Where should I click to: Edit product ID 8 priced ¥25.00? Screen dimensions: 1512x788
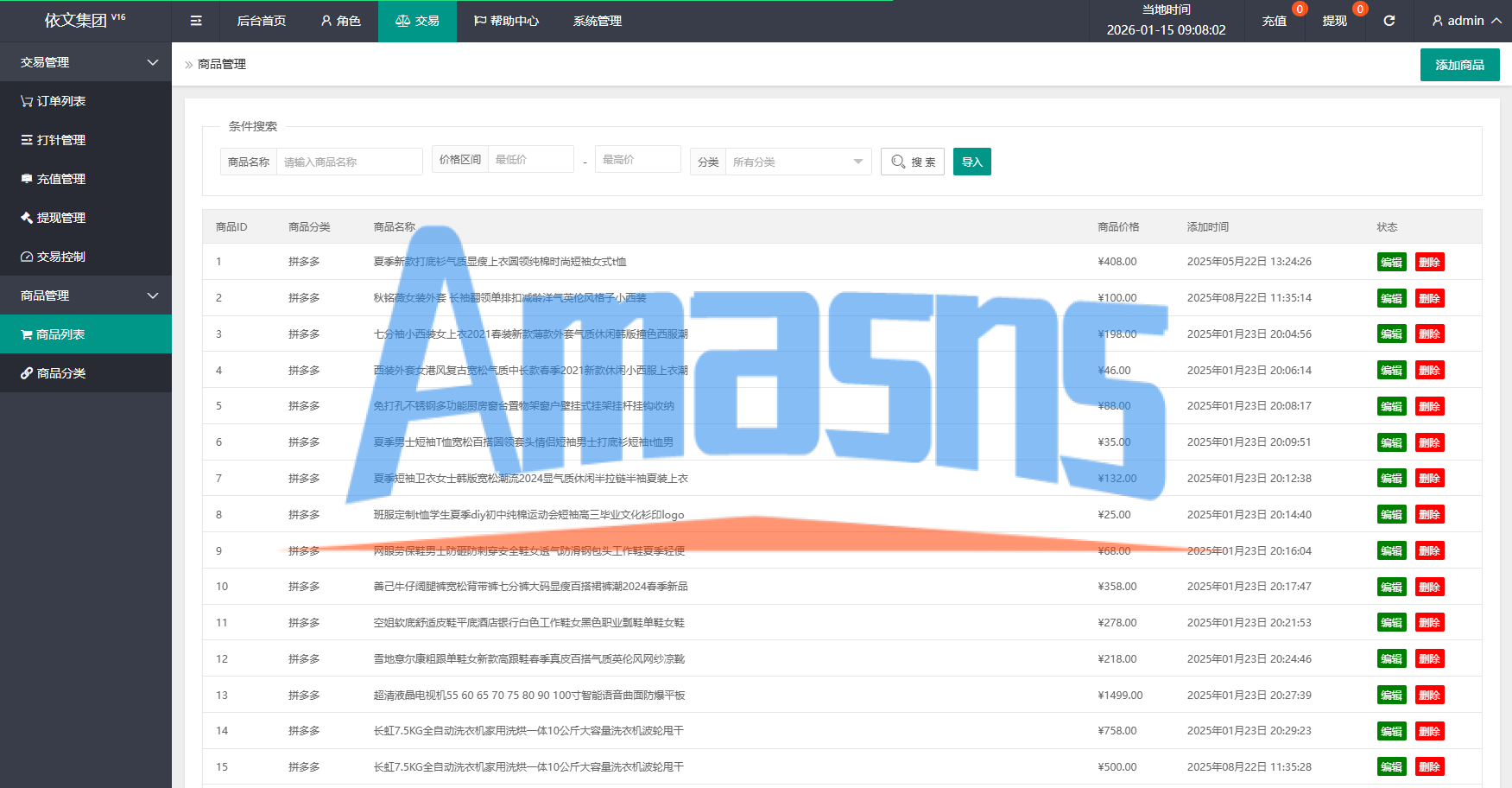click(1392, 515)
